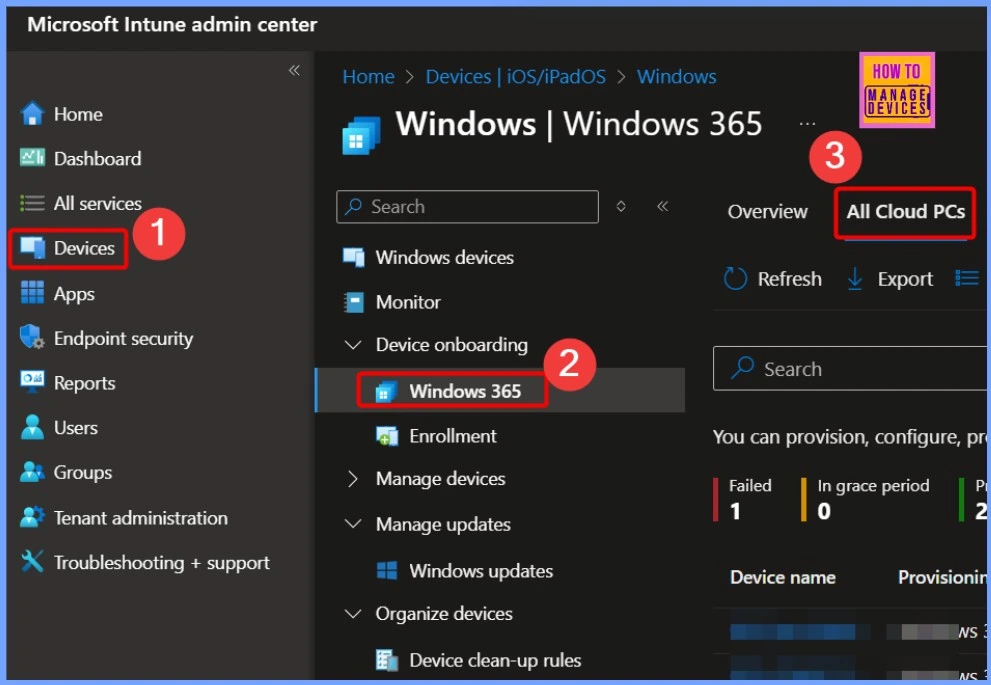Go to Endpoint security

click(123, 339)
